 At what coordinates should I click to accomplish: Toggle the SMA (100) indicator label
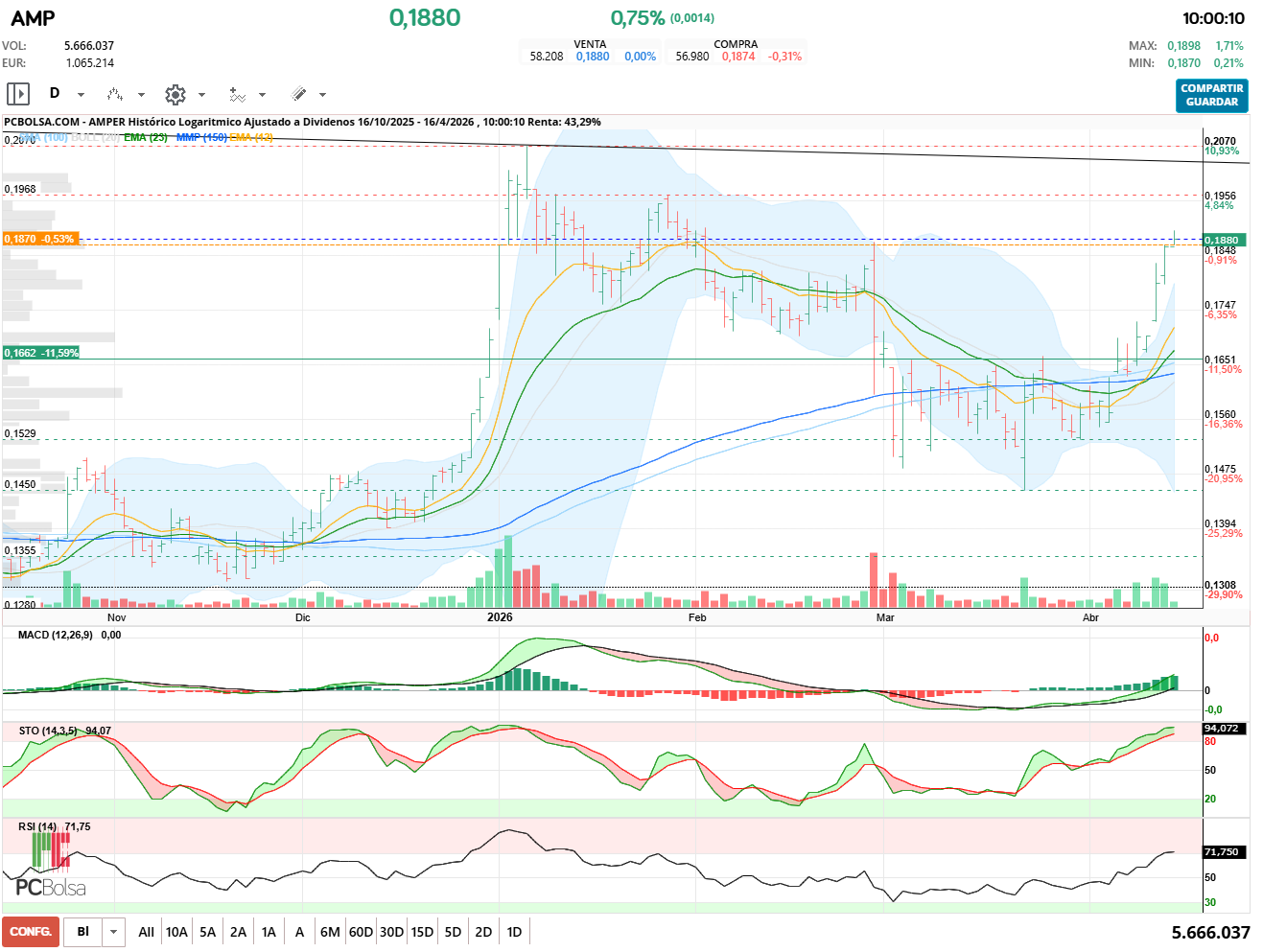(x=48, y=137)
